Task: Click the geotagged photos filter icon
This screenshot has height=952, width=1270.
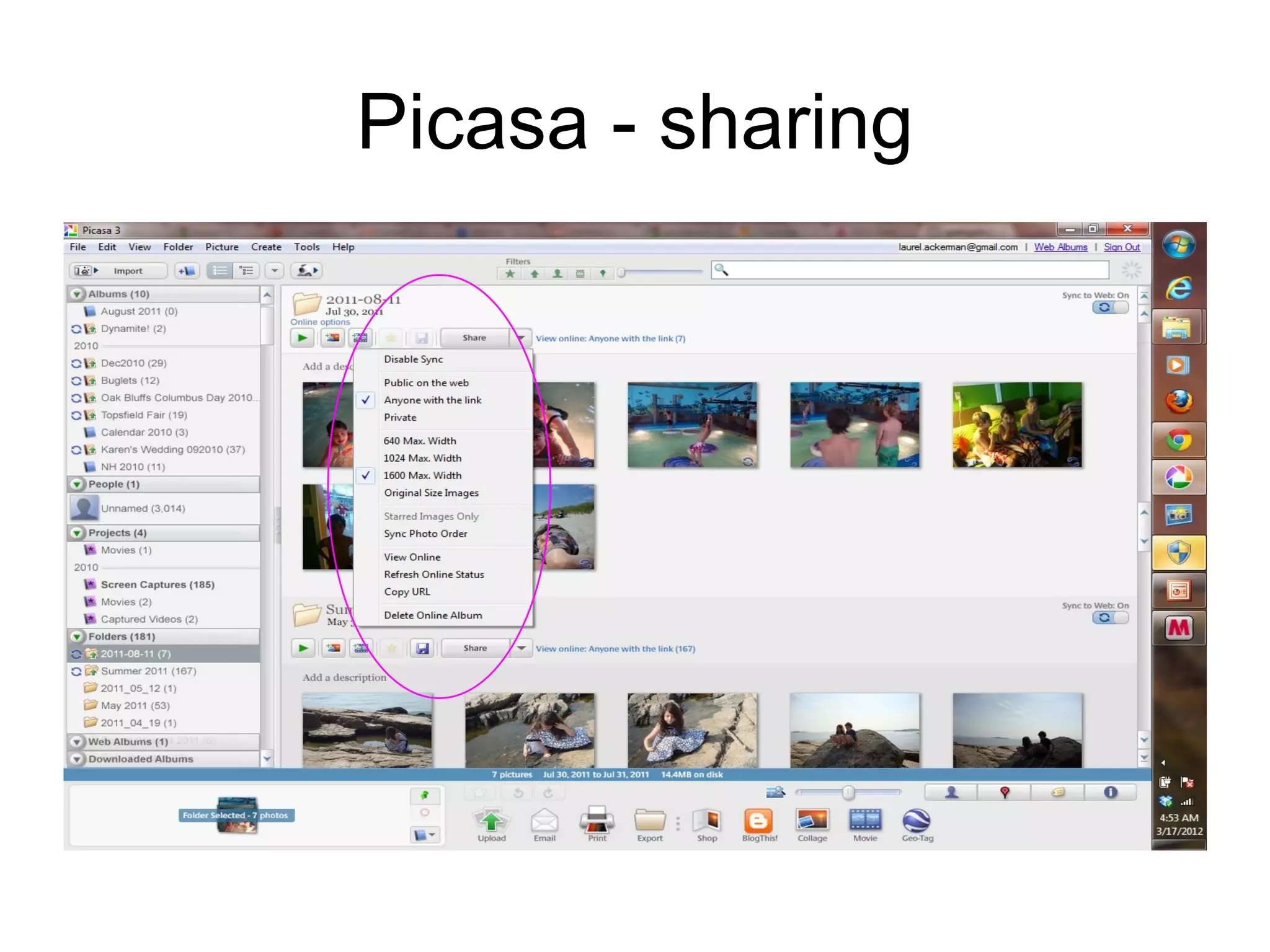Action: pos(603,273)
